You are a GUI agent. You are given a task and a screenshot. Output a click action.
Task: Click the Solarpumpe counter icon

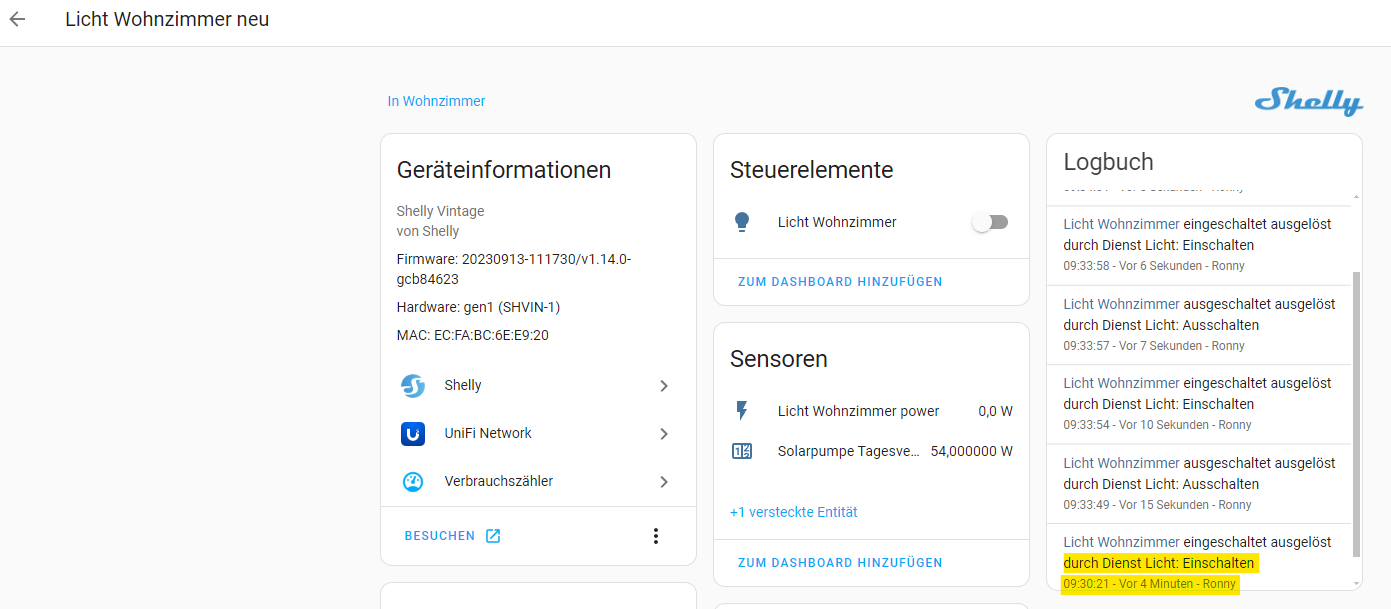tap(742, 451)
